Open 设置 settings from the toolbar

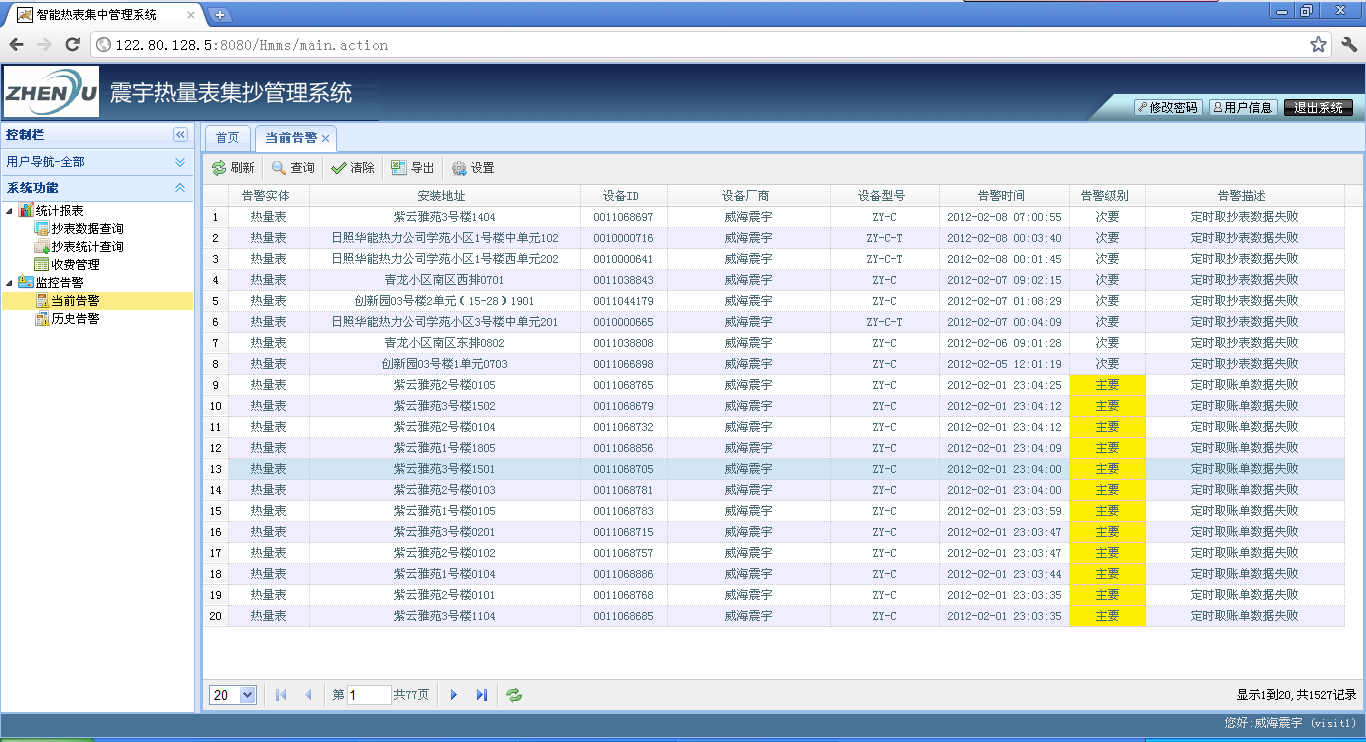point(472,168)
